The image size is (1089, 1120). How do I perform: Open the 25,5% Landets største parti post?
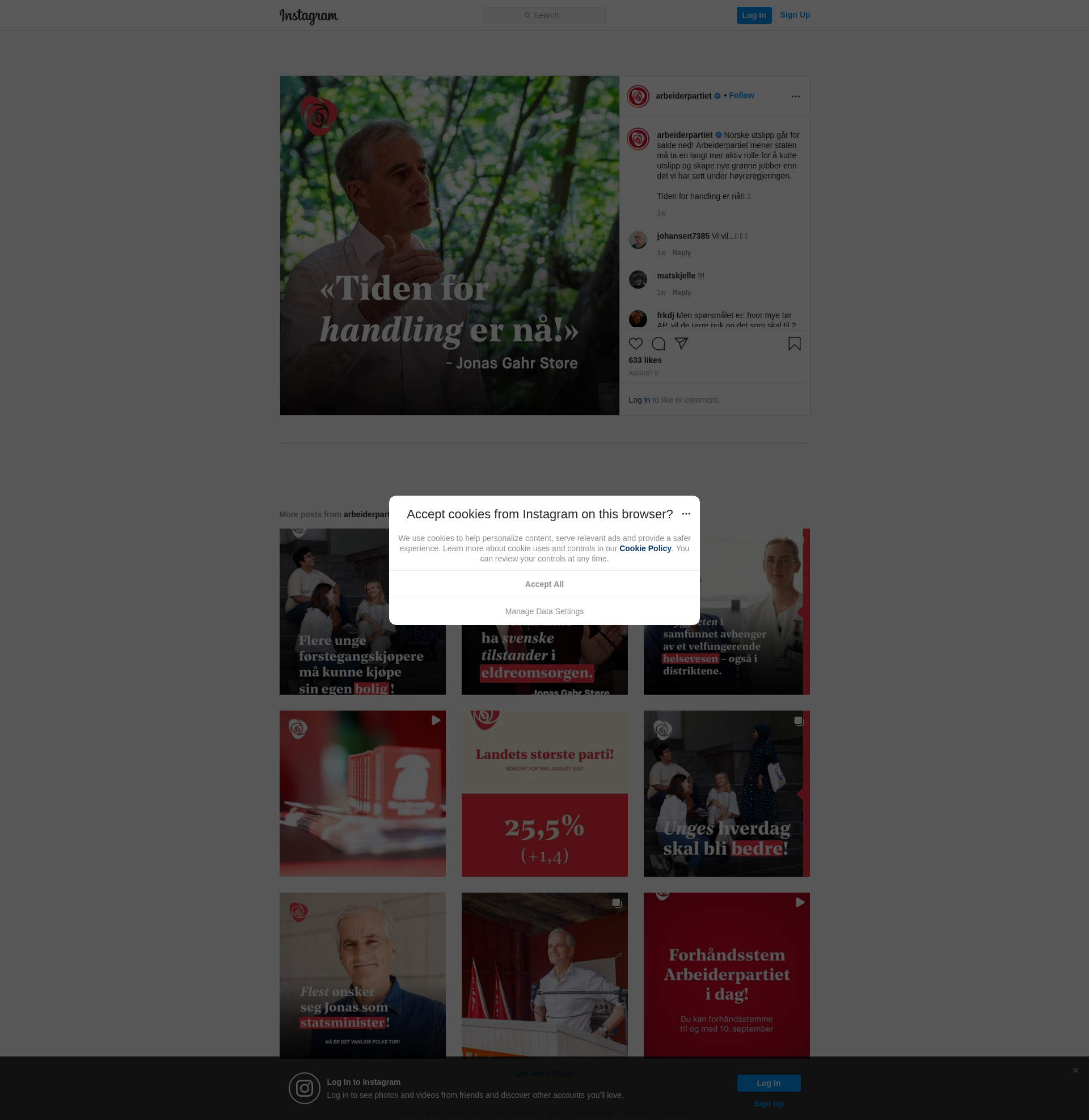coord(544,793)
